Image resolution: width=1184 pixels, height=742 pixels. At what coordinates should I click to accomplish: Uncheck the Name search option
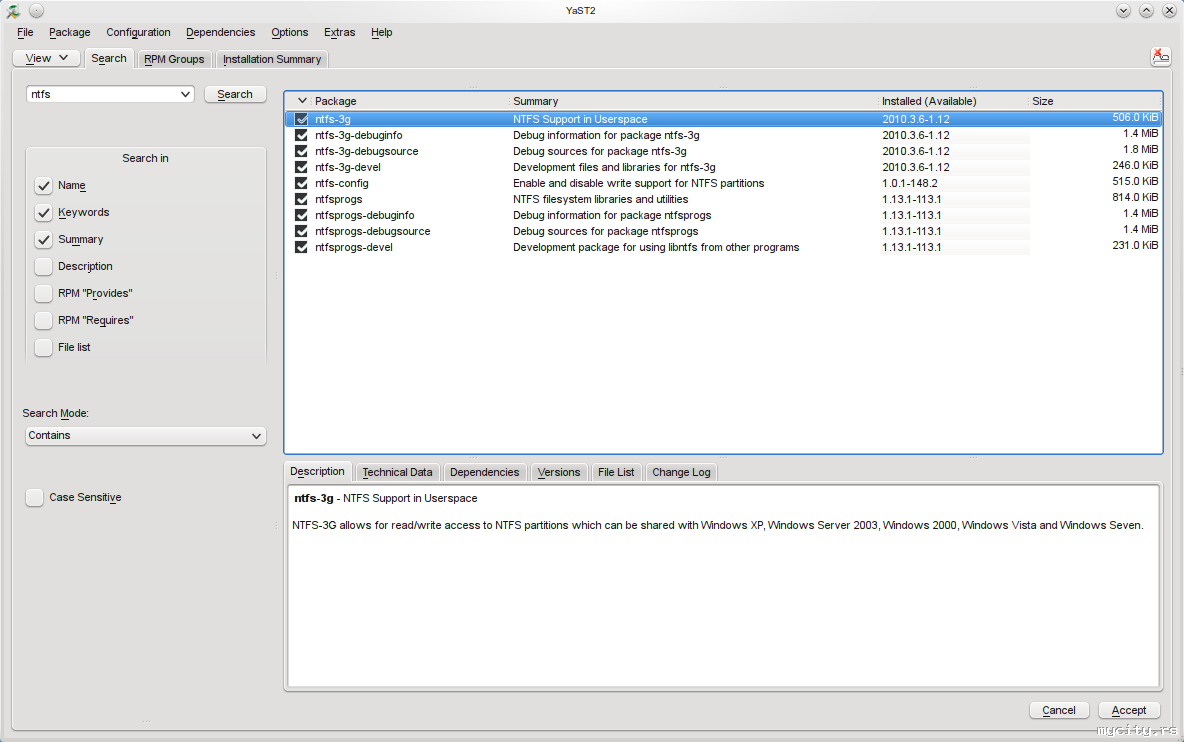coord(44,186)
